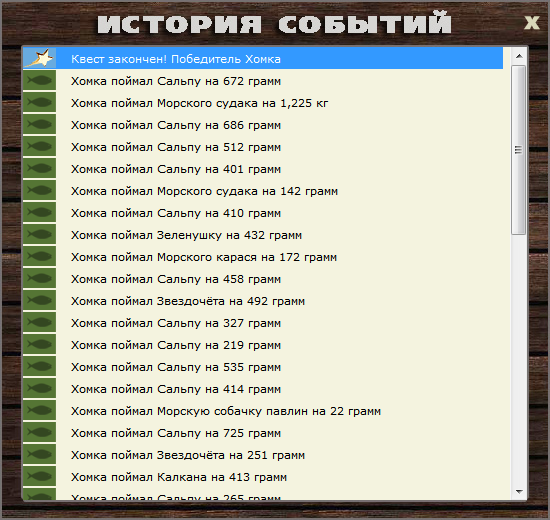Image resolution: width=550 pixels, height=520 pixels.
Task: Select 'Хомка поймал Сальпу на 535 грамм'
Action: (x=263, y=366)
